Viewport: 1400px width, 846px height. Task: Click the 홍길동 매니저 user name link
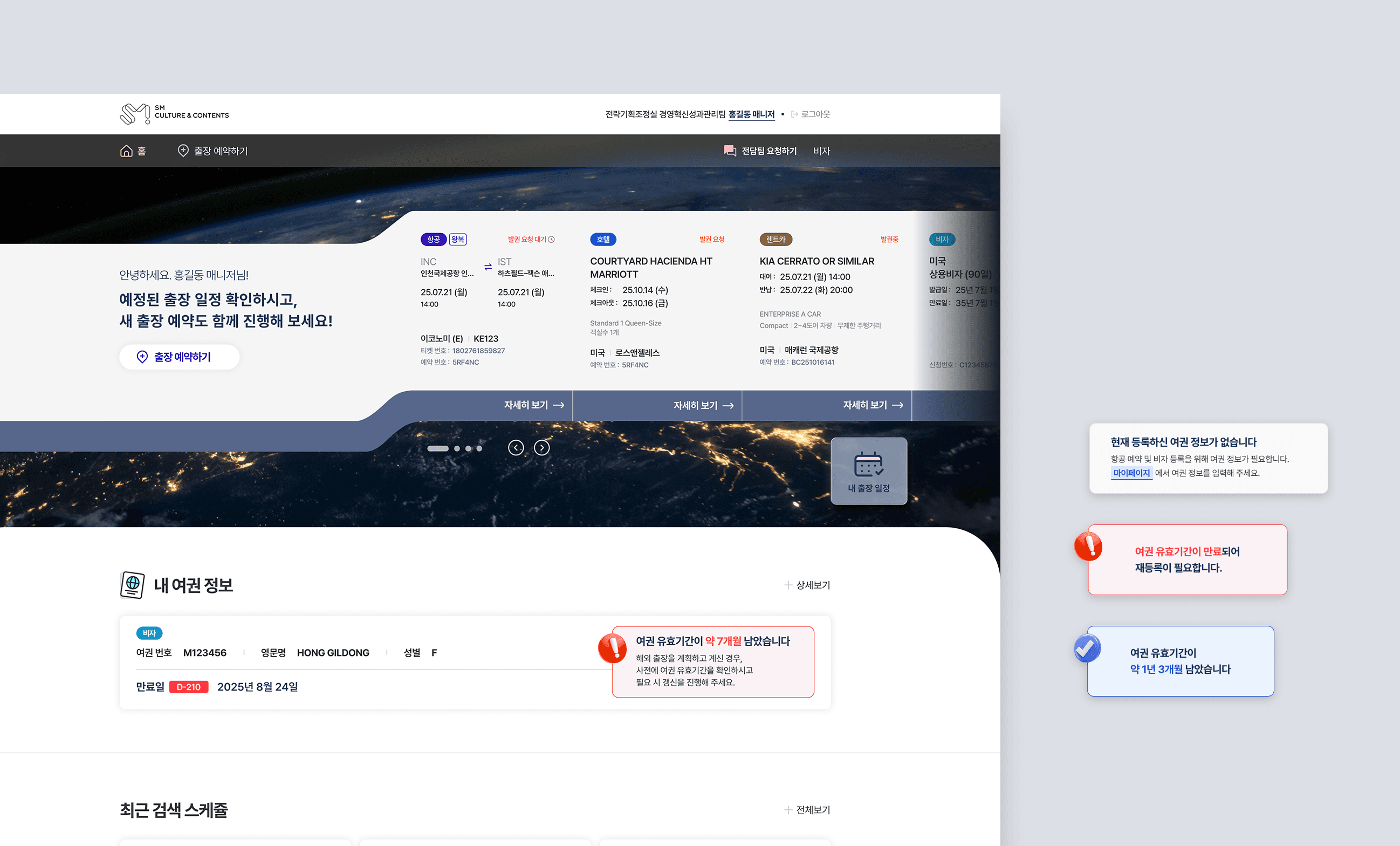click(751, 114)
